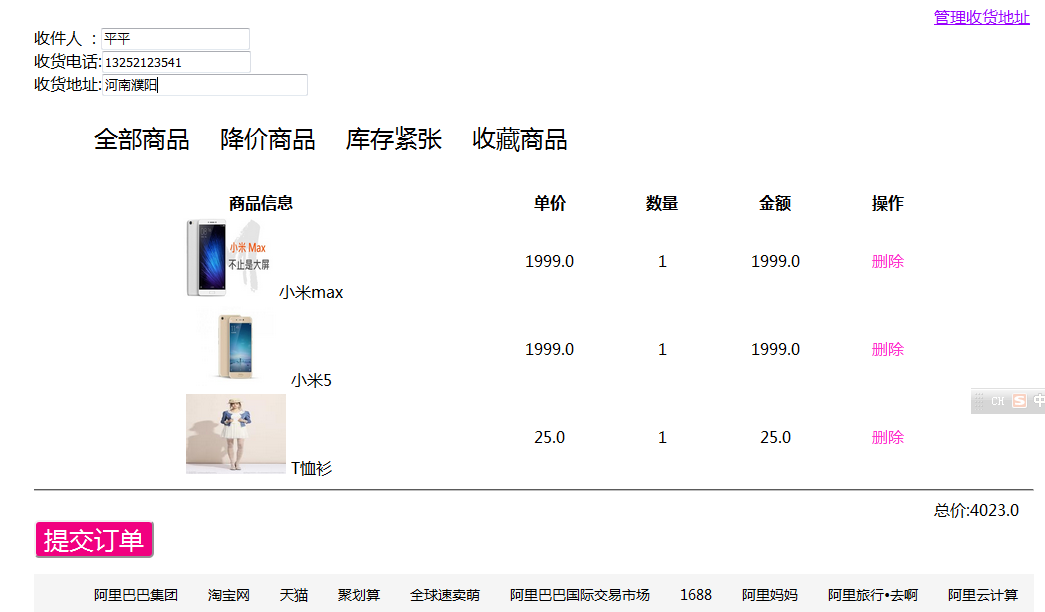Screen dimensions: 1045x612
Task: Delete the T恤衫 item
Action: pos(887,437)
